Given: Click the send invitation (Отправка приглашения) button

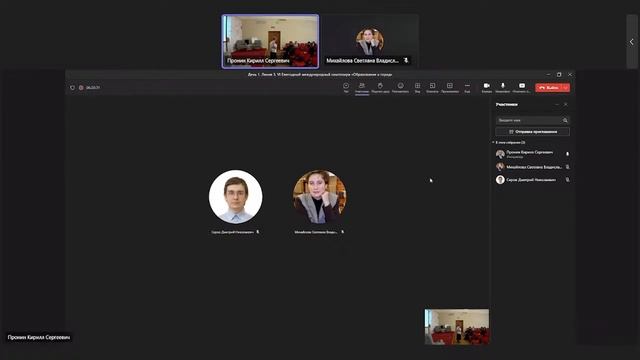Looking at the screenshot, I should (x=532, y=132).
